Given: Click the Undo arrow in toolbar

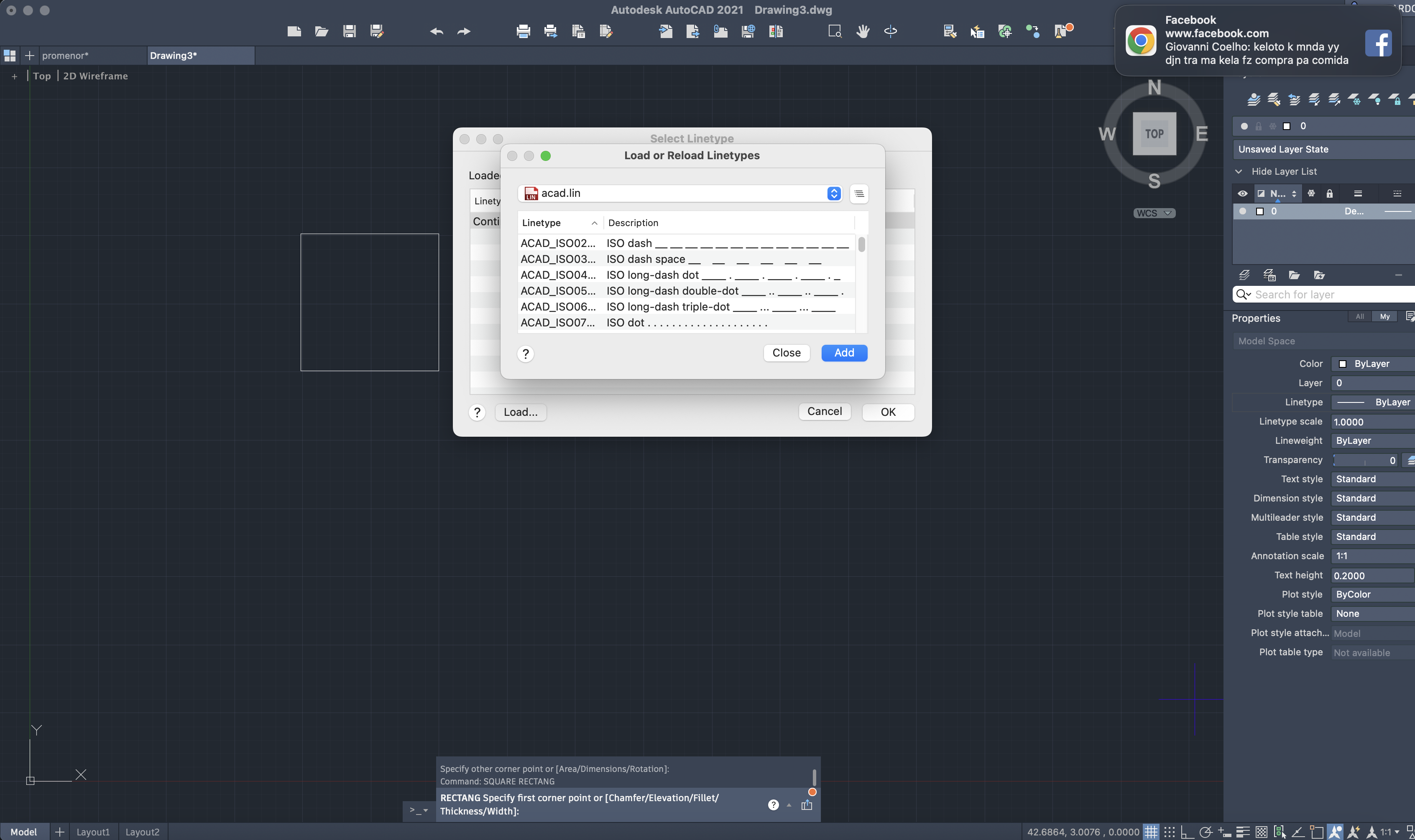Looking at the screenshot, I should [437, 31].
